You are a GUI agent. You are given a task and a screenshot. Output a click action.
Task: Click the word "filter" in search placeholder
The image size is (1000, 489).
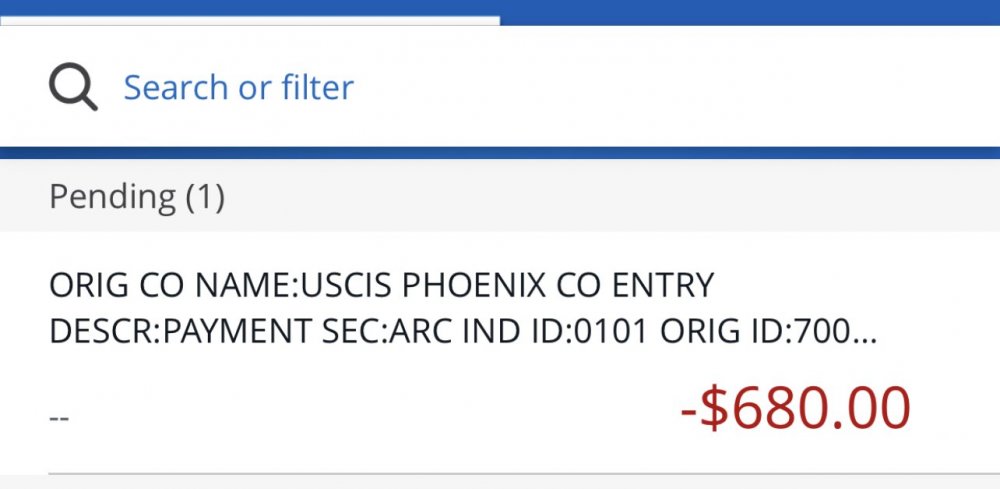[317, 88]
